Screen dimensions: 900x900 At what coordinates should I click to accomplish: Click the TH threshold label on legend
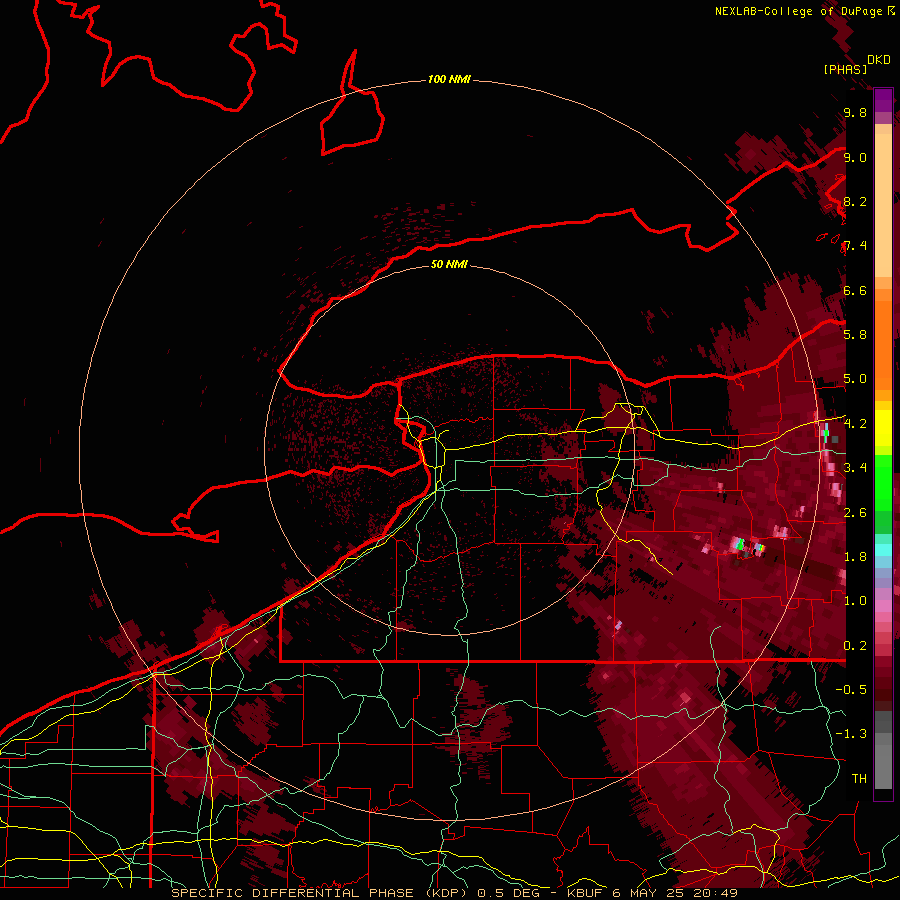[x=859, y=779]
